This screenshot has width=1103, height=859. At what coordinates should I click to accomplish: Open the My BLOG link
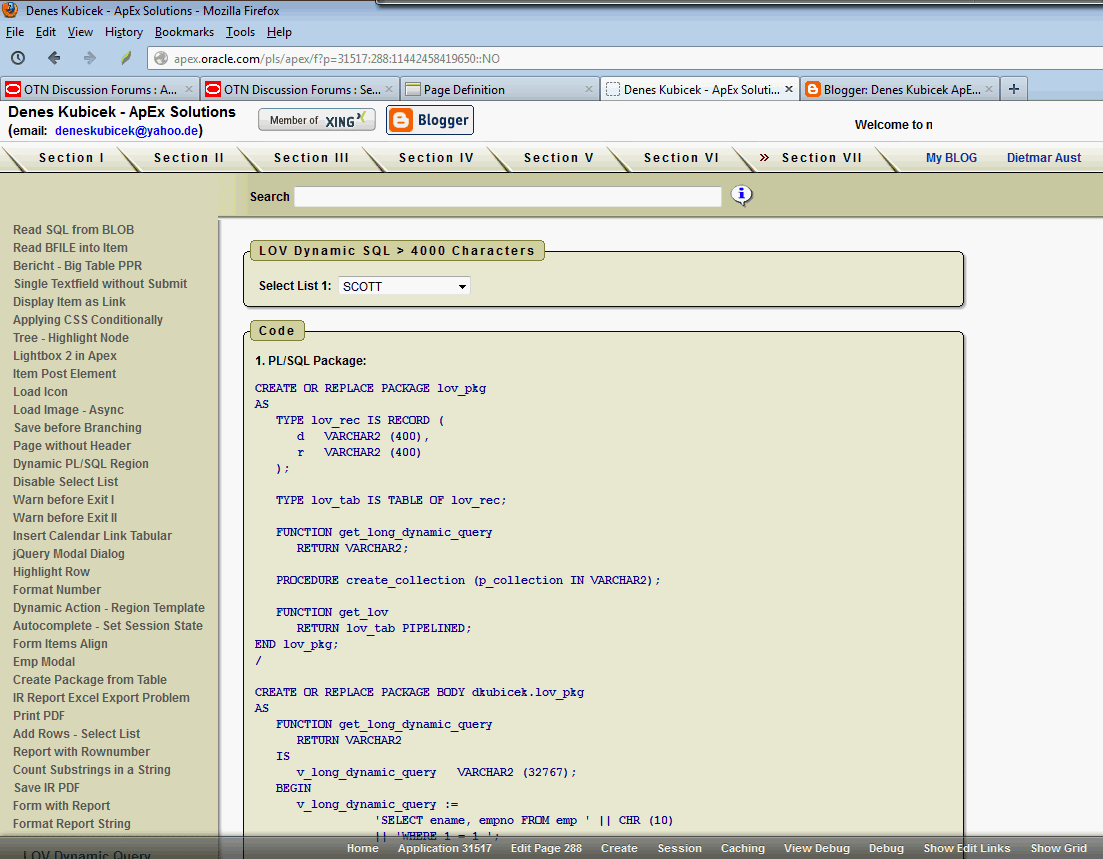pyautogui.click(x=951, y=158)
